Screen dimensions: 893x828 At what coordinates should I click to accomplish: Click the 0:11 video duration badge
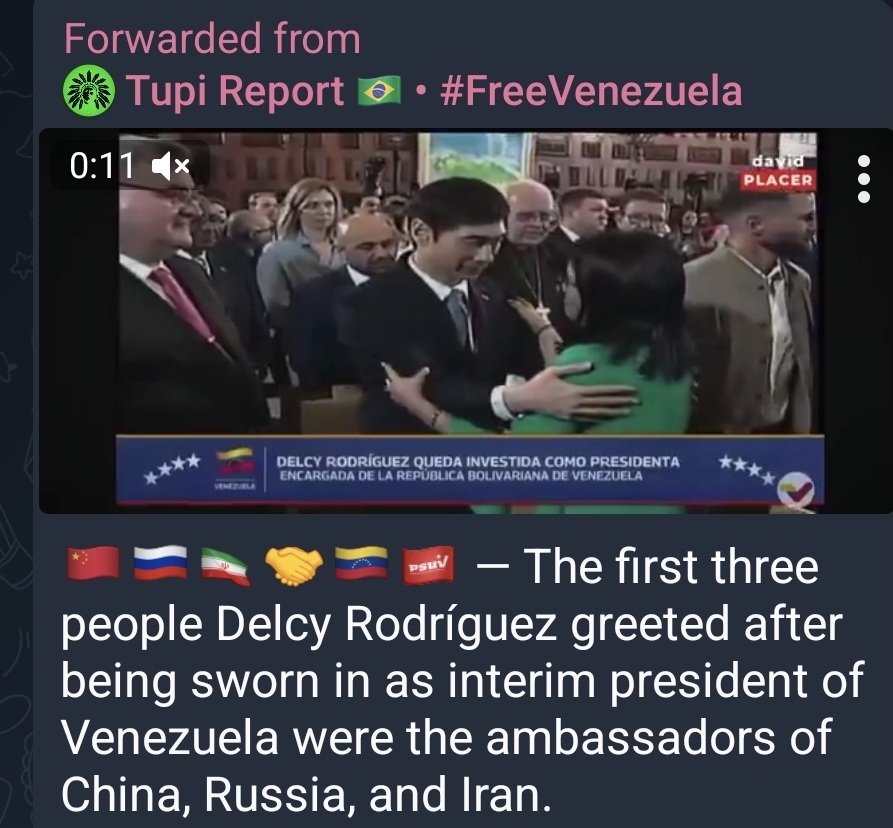pyautogui.click(x=102, y=166)
